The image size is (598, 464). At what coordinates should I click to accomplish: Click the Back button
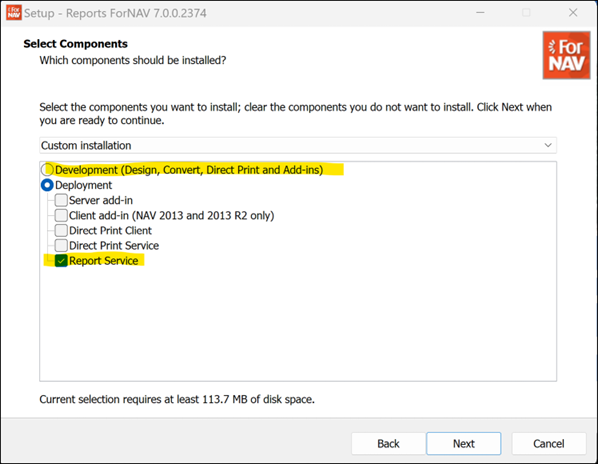(x=388, y=443)
